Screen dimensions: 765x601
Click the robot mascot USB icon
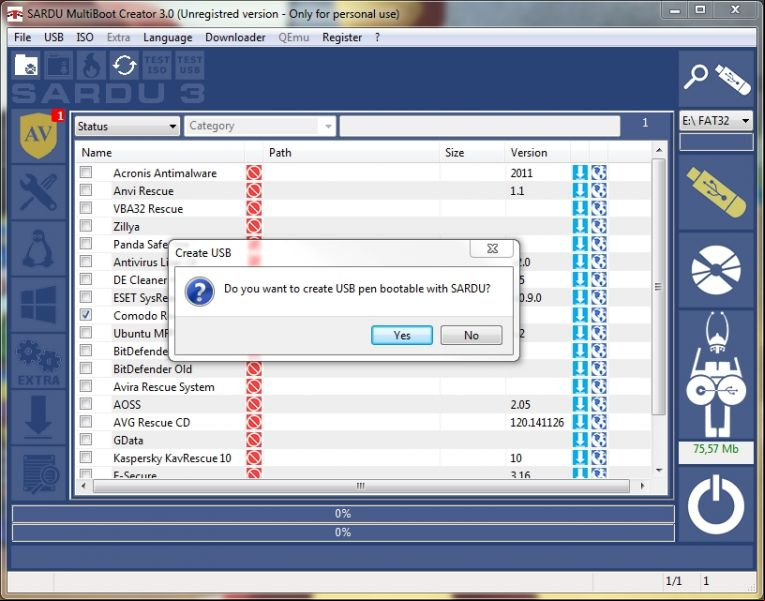point(716,376)
